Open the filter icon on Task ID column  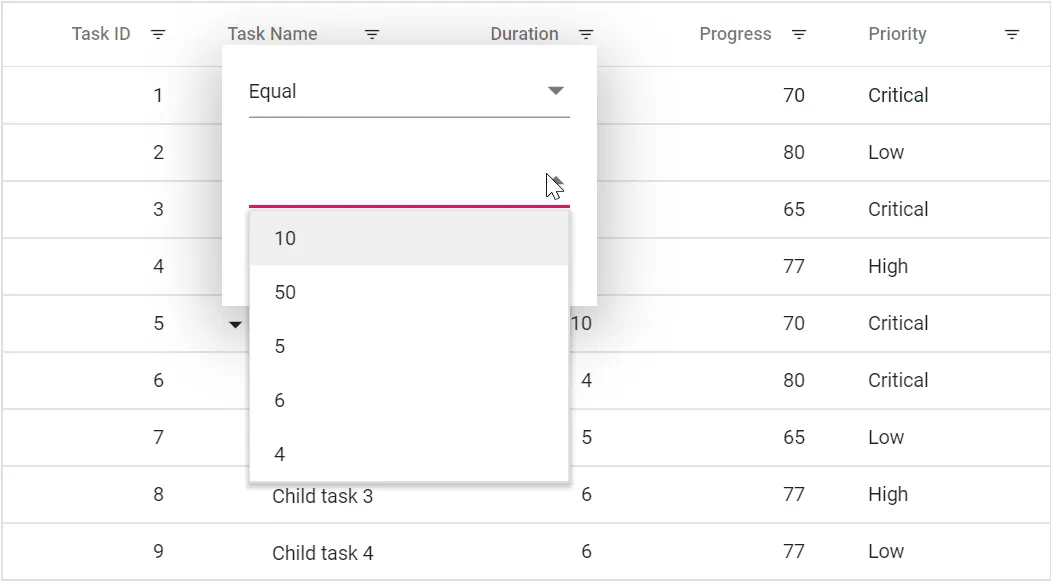click(x=158, y=33)
